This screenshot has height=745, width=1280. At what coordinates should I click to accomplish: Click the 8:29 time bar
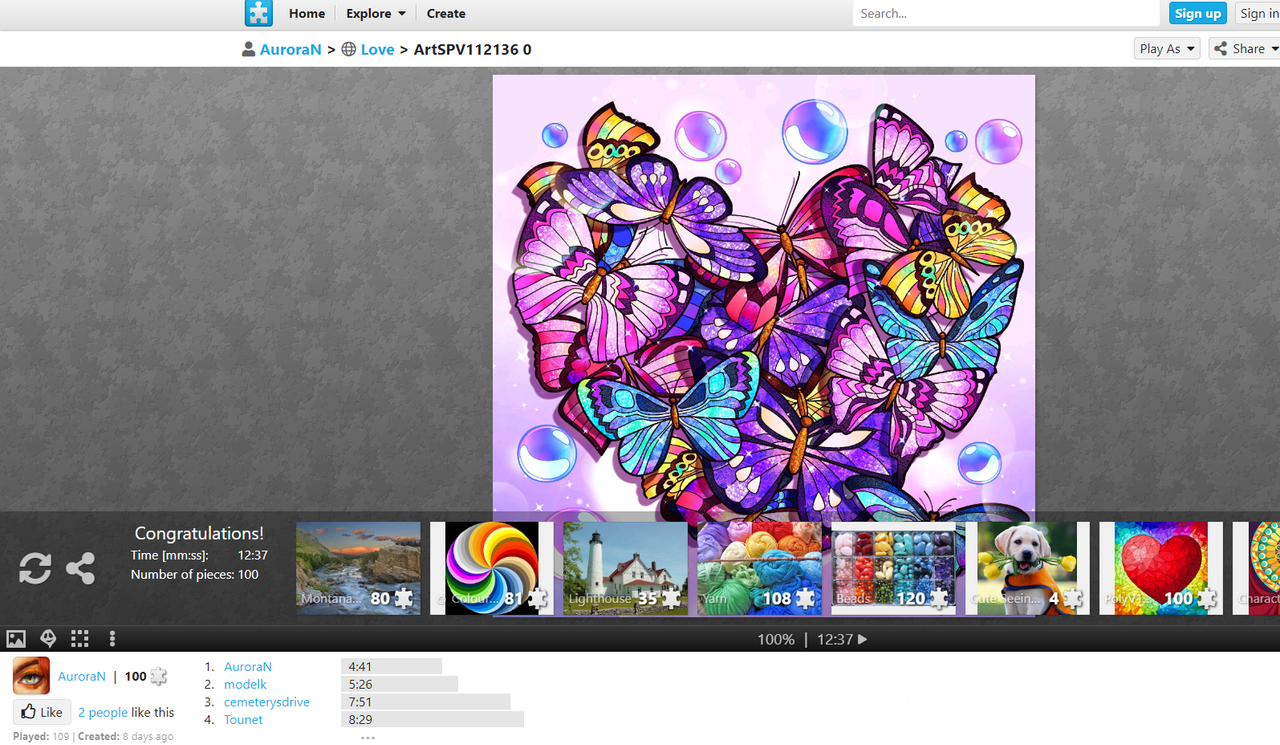pos(432,720)
